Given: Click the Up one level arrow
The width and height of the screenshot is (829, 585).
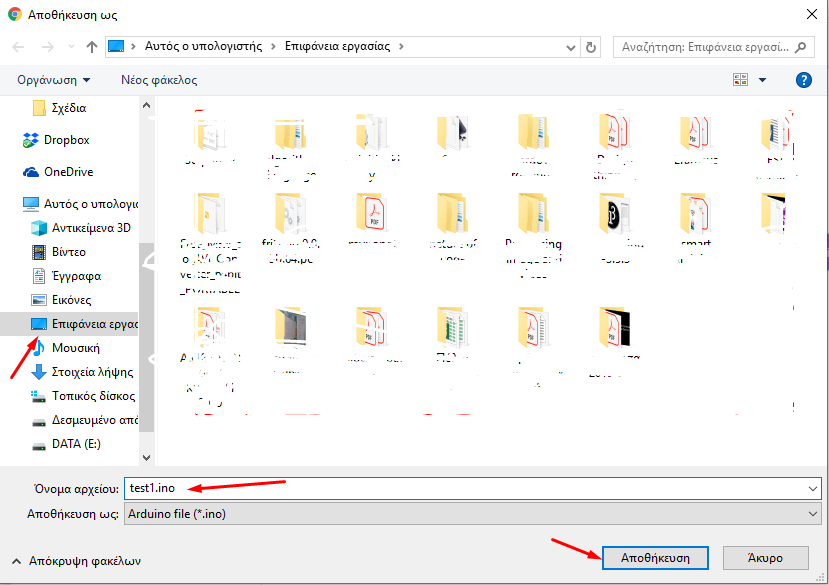Looking at the screenshot, I should (x=92, y=47).
